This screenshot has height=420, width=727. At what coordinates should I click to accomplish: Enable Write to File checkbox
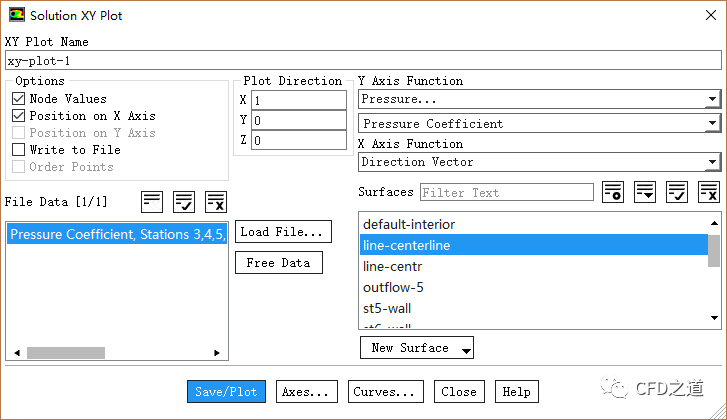(19, 150)
